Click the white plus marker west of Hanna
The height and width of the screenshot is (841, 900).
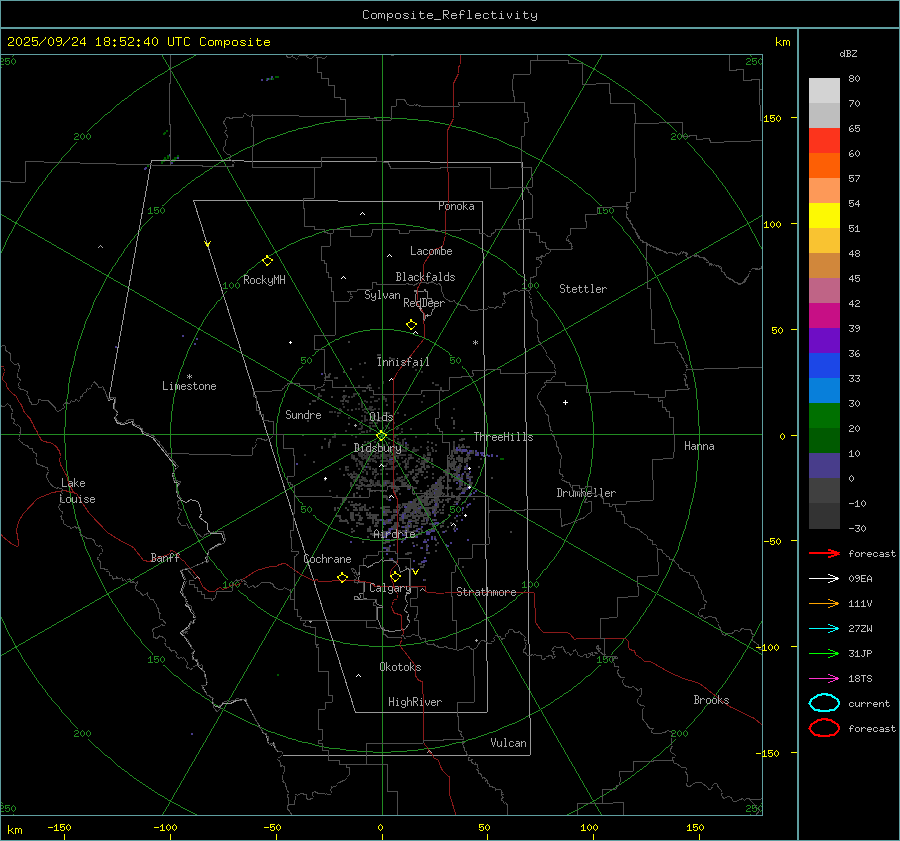(565, 402)
